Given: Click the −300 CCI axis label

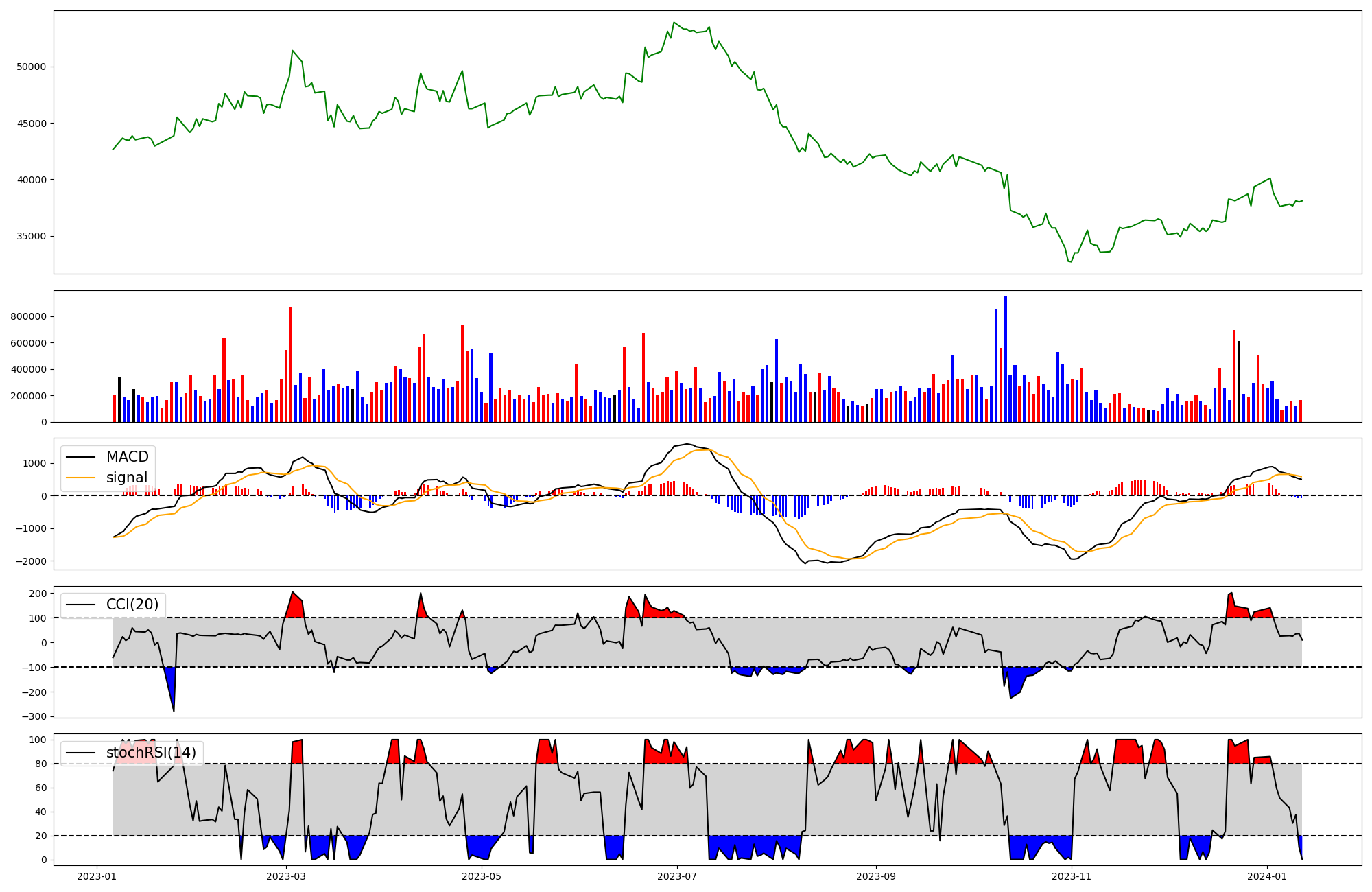Looking at the screenshot, I should 34,717.
